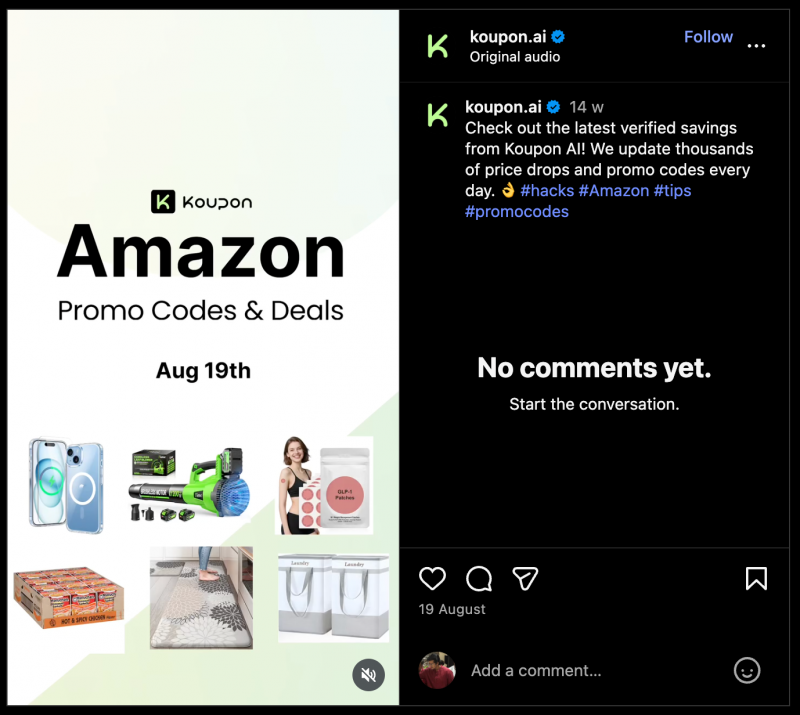Click the koupon.ai header profile logo
Screen dimensions: 800x715
pyautogui.click(x=438, y=46)
